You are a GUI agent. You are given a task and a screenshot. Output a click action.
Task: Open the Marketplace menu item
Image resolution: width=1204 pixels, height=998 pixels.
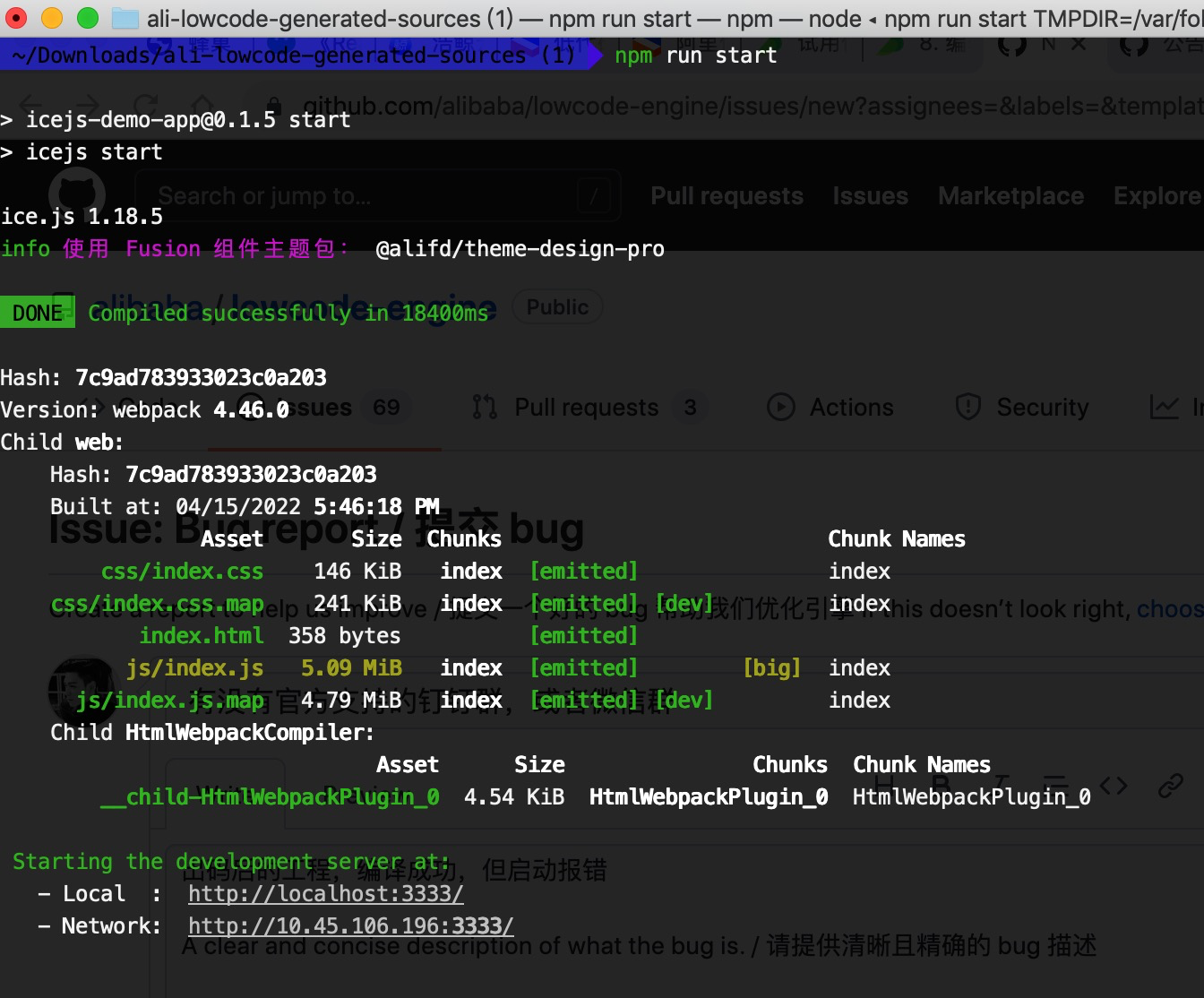pyautogui.click(x=1010, y=195)
